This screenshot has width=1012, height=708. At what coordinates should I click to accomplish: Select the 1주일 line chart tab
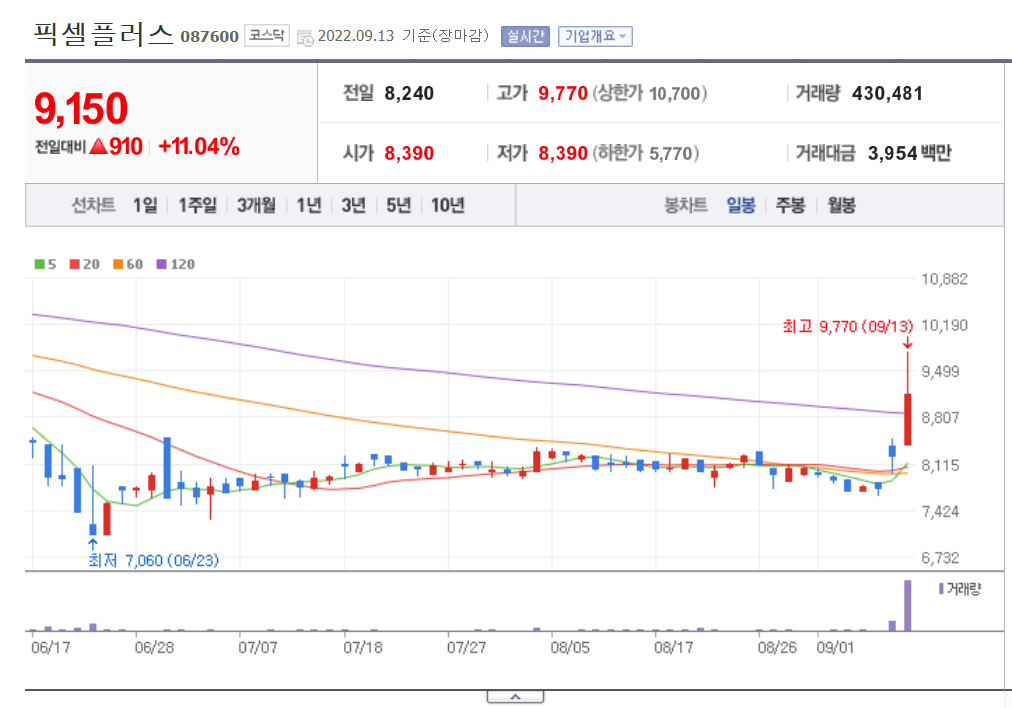197,205
